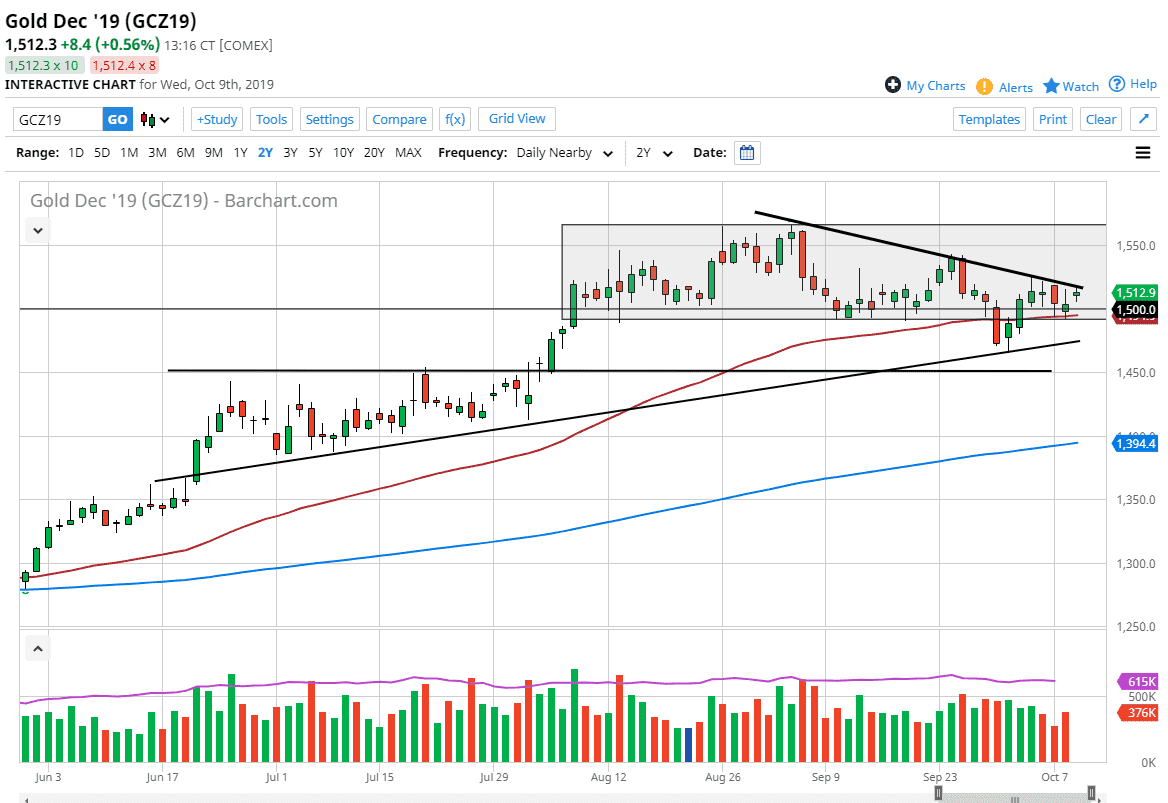Open the Templates button
The height and width of the screenshot is (803, 1168).
[989, 120]
